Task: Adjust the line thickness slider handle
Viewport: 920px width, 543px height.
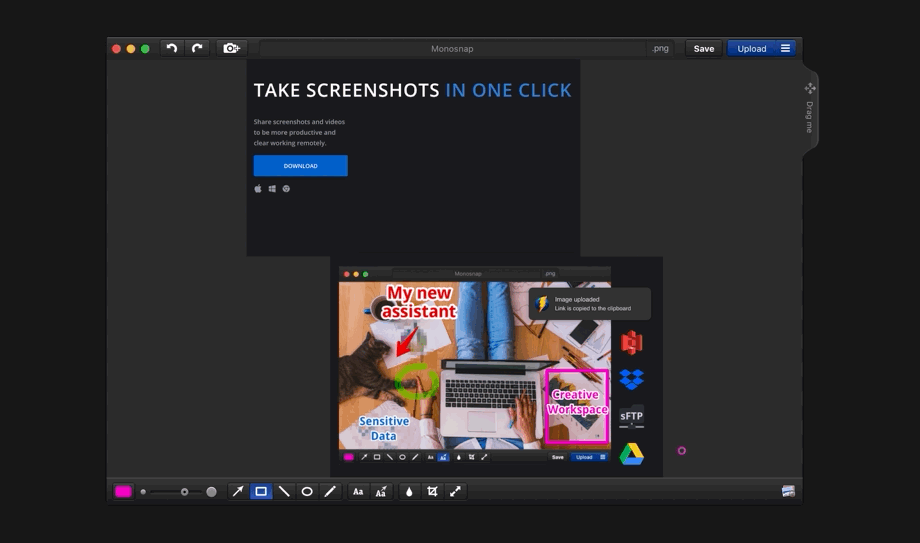Action: (184, 492)
